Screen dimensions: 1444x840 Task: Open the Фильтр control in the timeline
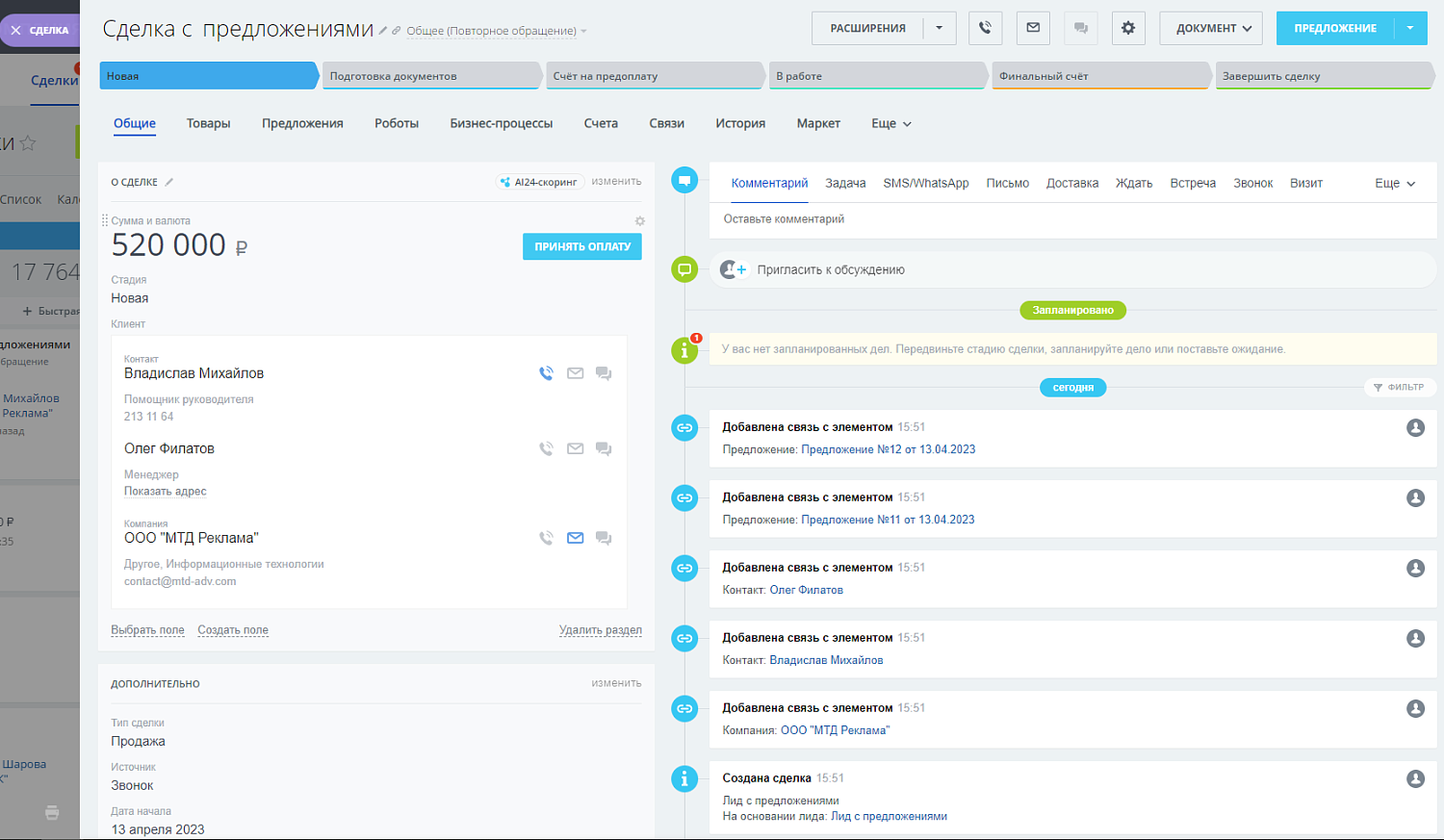click(1400, 387)
